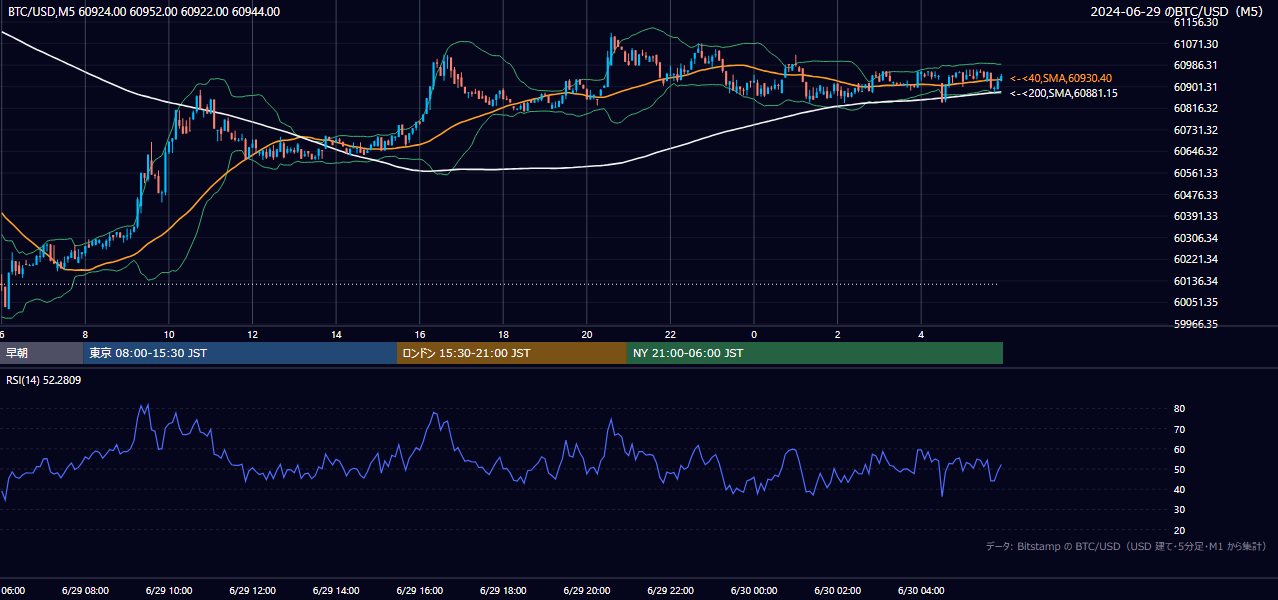Click the RSI axis value 60
The width and height of the screenshot is (1278, 600).
[x=1179, y=449]
